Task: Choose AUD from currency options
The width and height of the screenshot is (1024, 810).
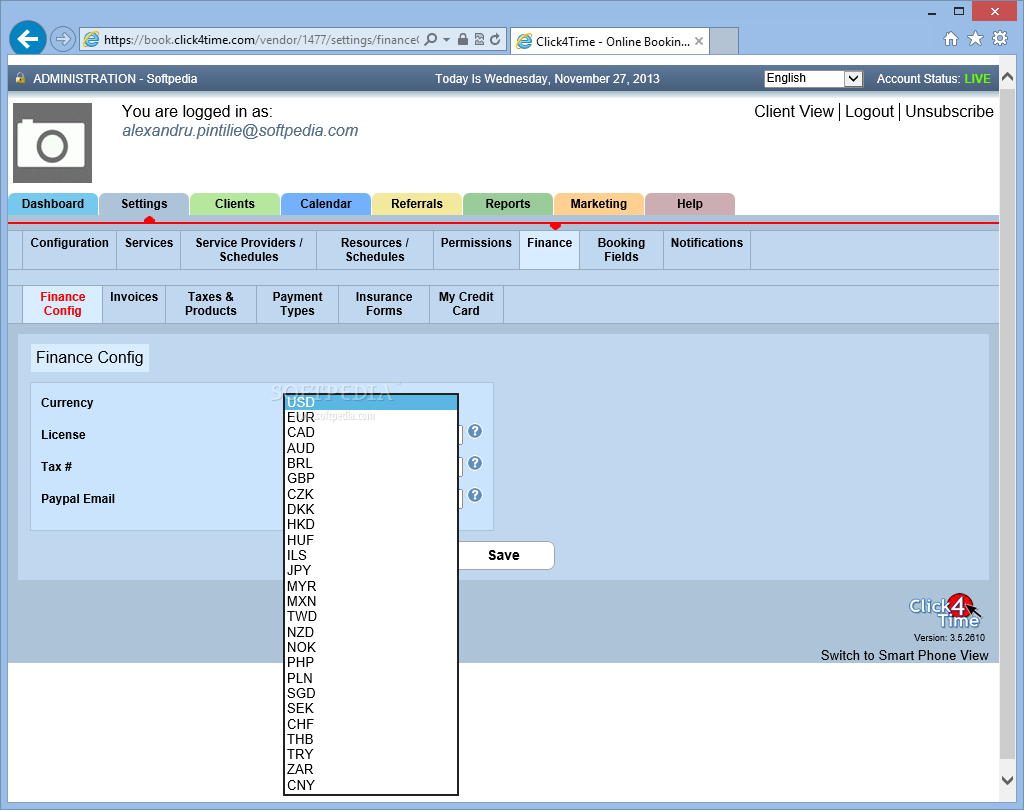Action: [x=371, y=448]
